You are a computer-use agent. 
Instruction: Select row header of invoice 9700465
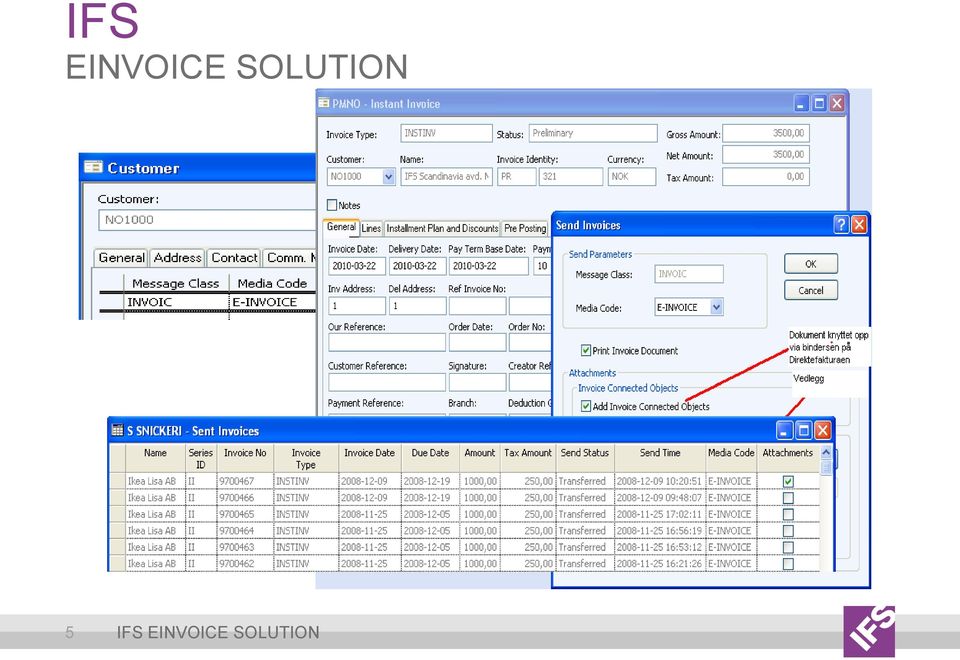click(117, 514)
